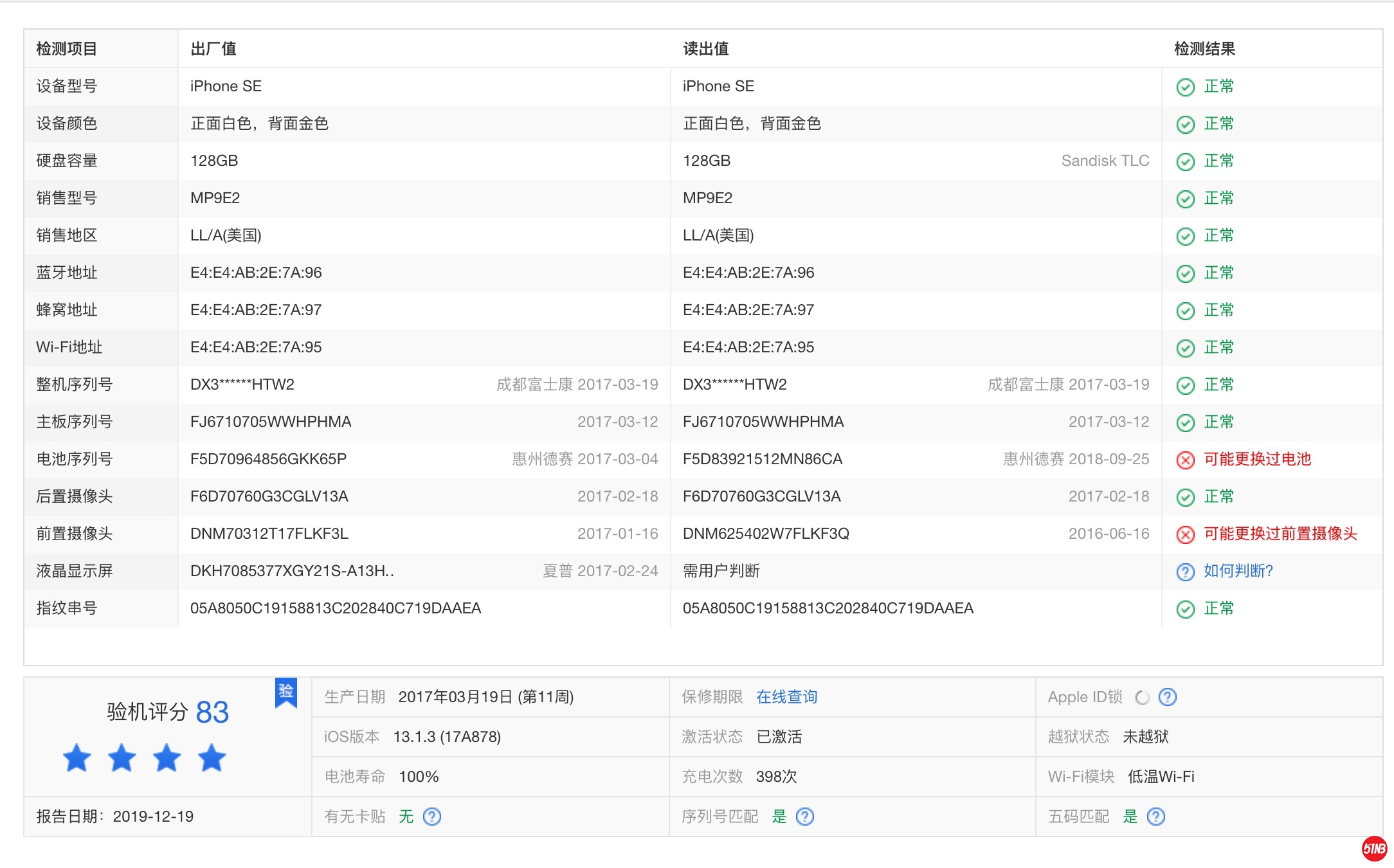This screenshot has width=1394, height=868.
Task: Click the 可能更换过电池 warning text
Action: 1257,459
